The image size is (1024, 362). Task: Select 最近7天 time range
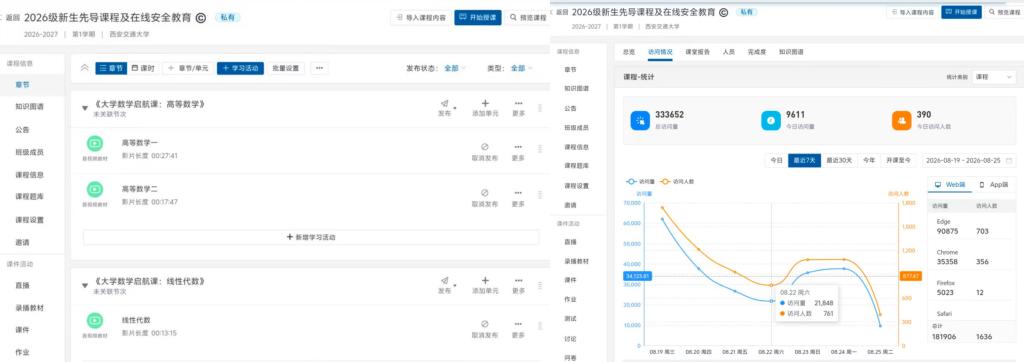point(804,160)
